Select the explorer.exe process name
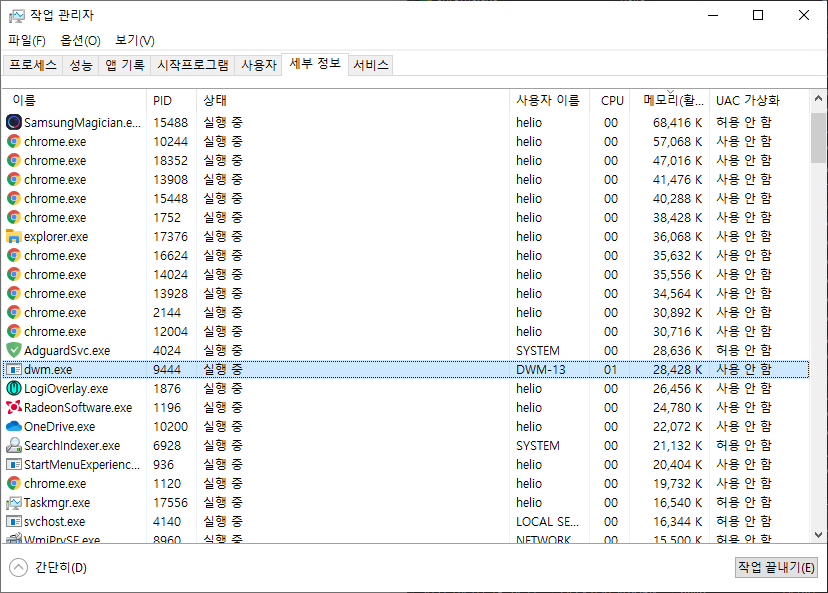This screenshot has height=593, width=828. click(x=56, y=237)
